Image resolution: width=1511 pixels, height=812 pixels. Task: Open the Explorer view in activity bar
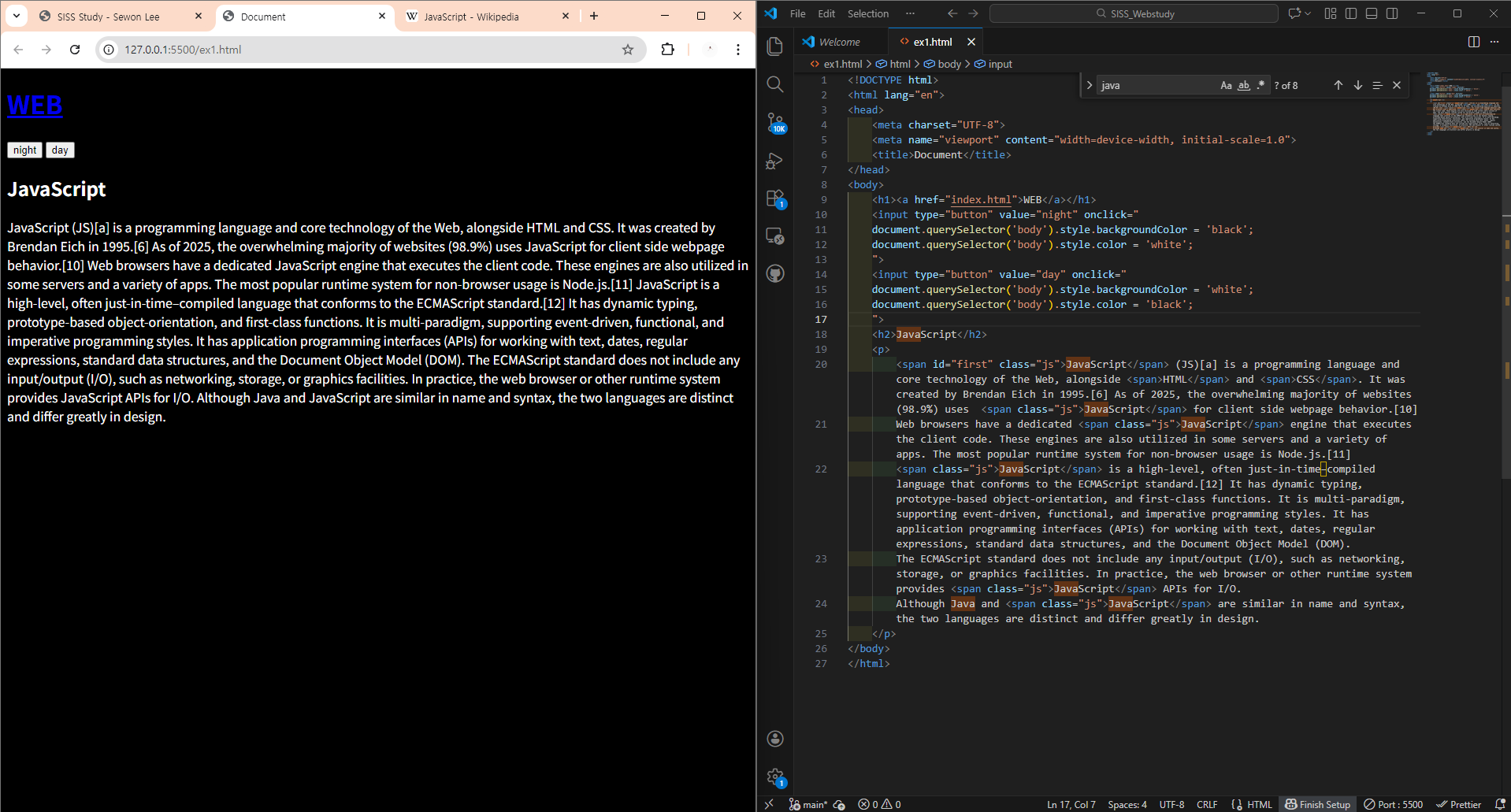pos(775,46)
